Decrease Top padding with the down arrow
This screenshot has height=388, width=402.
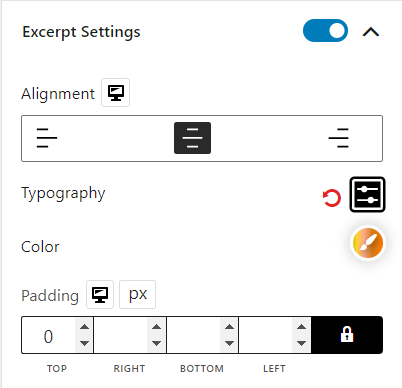tap(84, 343)
